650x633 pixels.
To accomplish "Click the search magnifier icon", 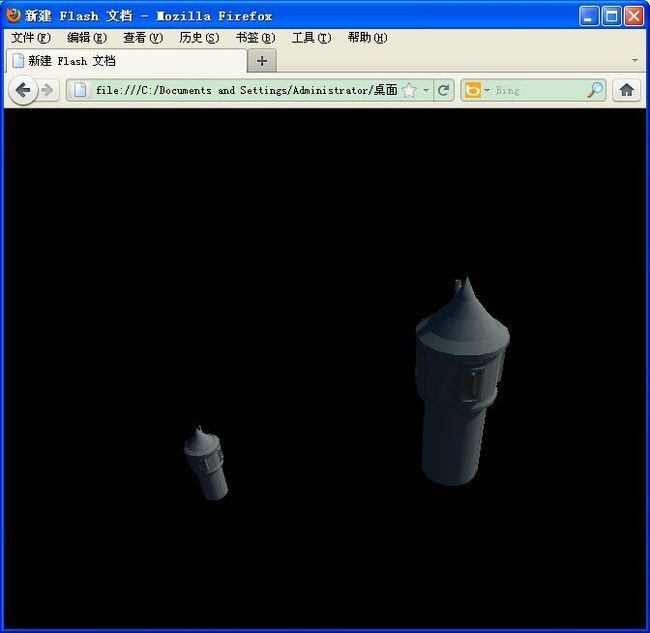I will [x=595, y=90].
